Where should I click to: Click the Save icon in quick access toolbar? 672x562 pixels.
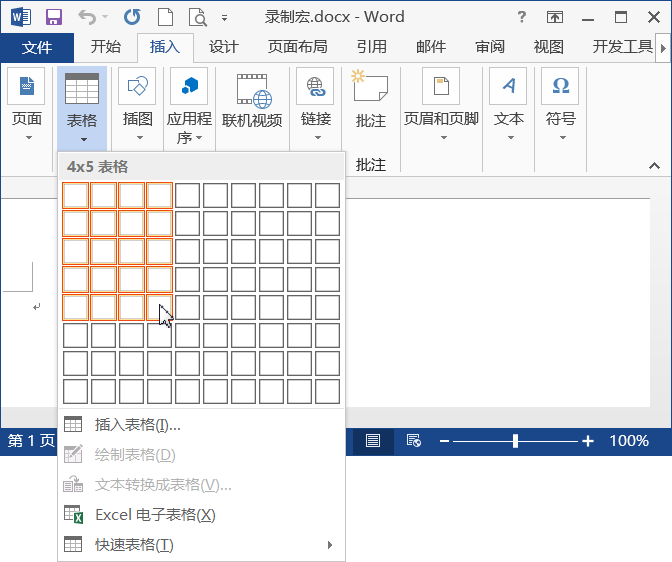(x=54, y=17)
